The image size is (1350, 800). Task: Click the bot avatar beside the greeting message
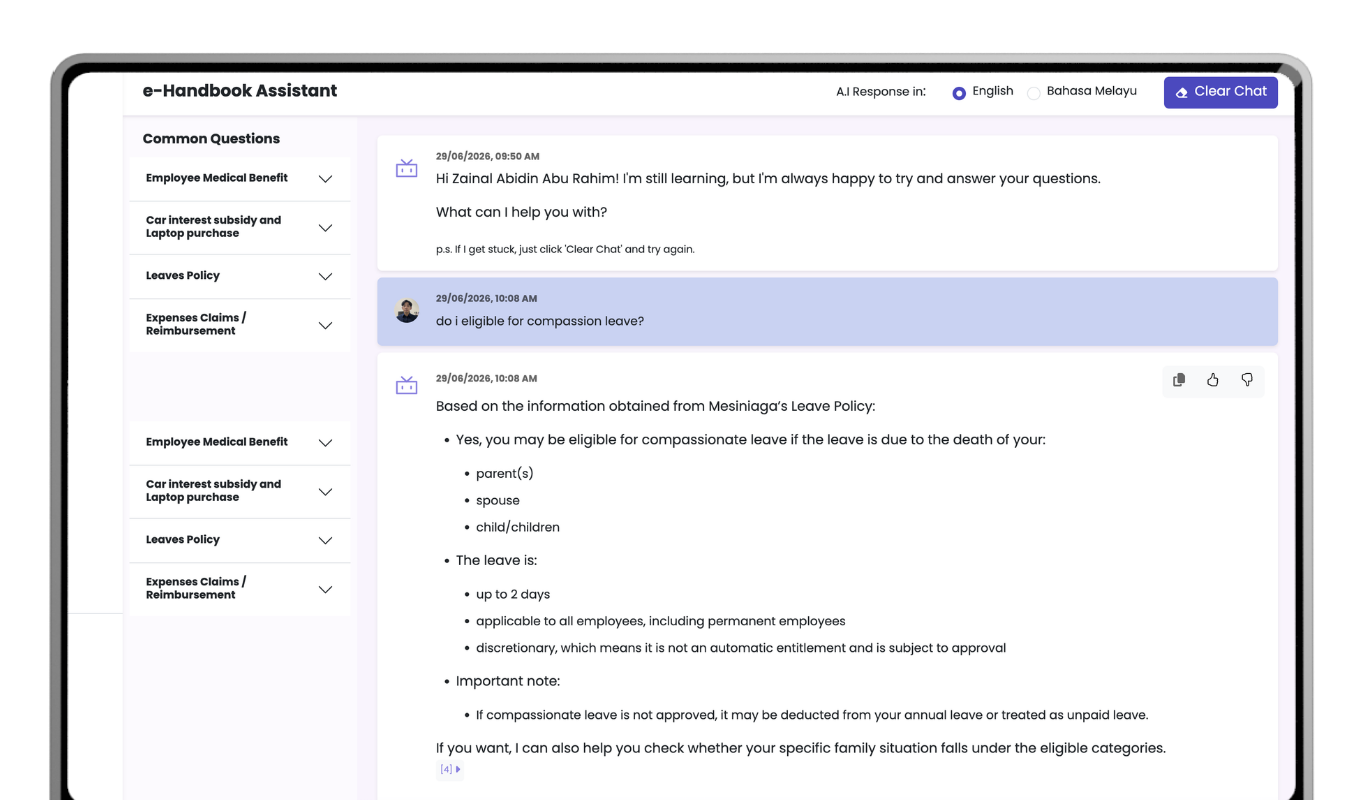coord(406,168)
